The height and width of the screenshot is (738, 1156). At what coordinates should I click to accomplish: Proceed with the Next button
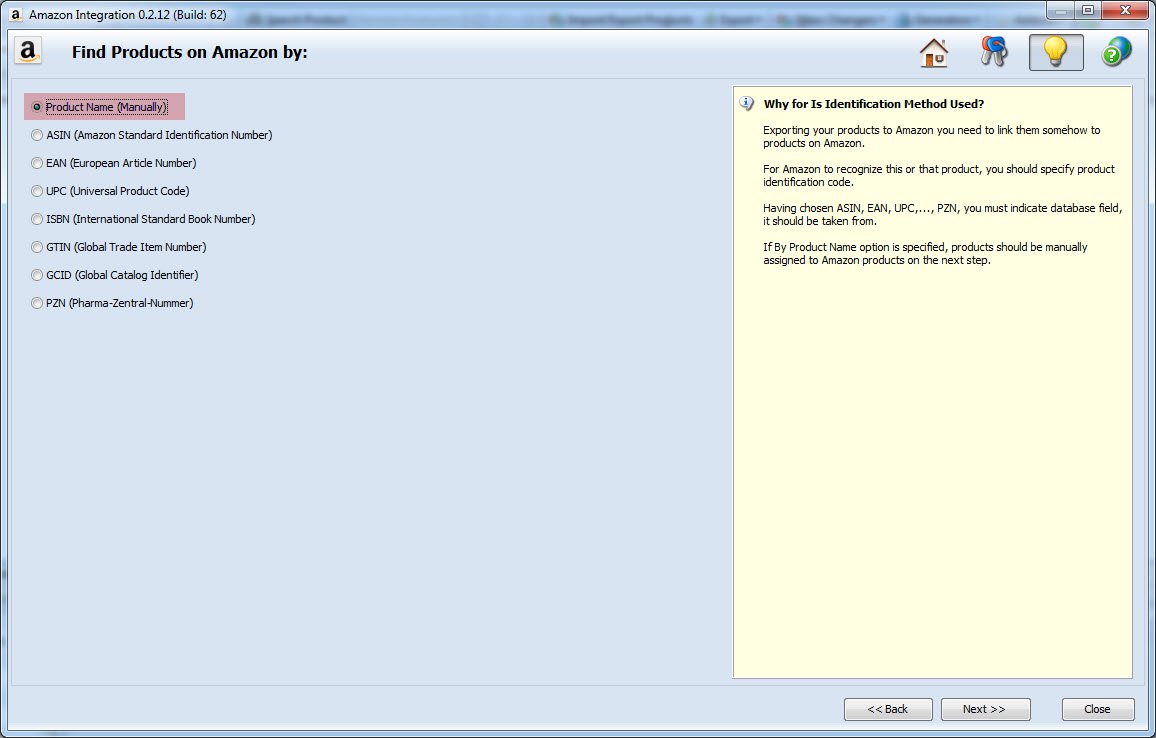(985, 709)
